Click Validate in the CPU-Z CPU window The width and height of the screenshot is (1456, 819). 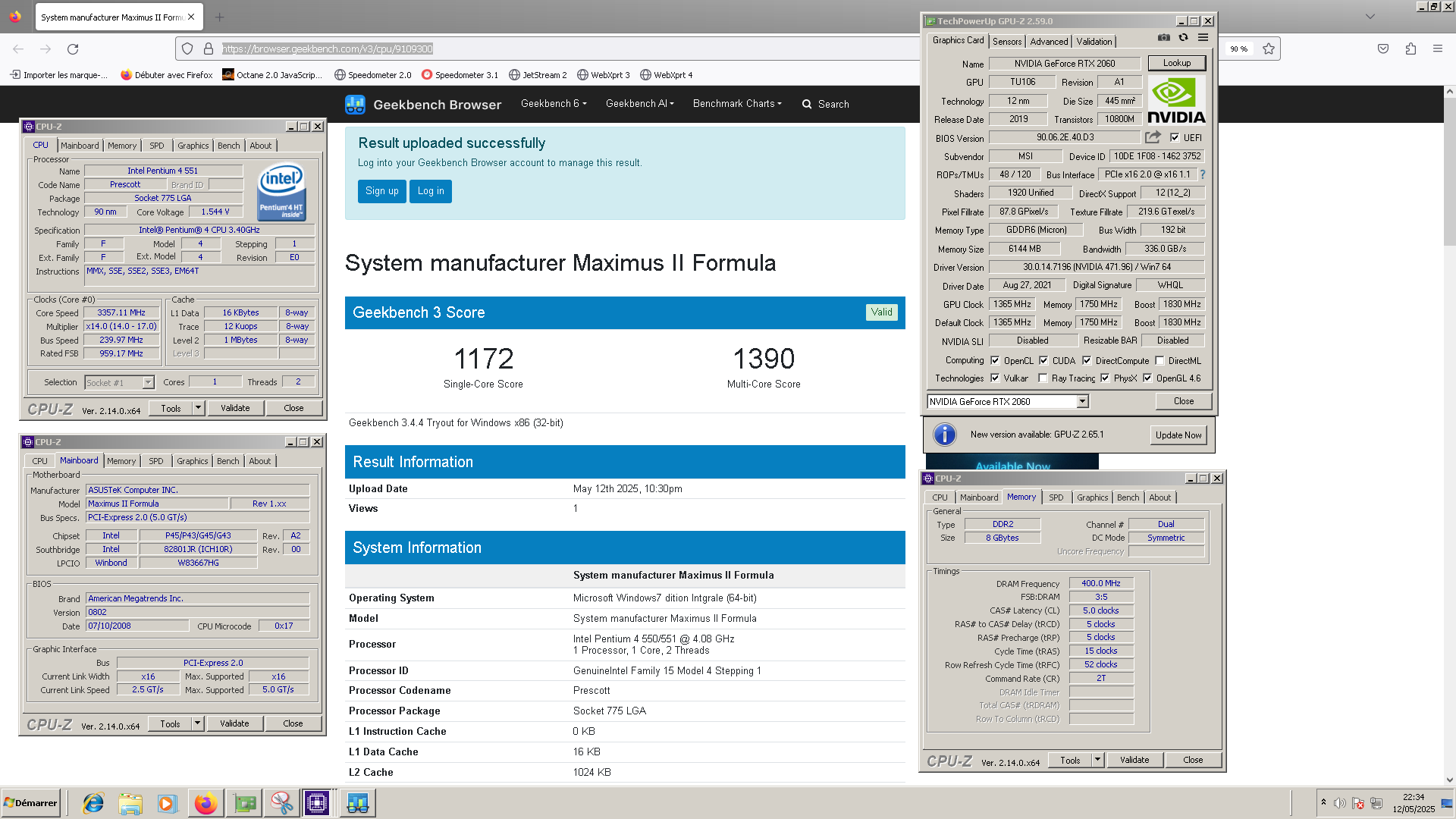tap(235, 408)
